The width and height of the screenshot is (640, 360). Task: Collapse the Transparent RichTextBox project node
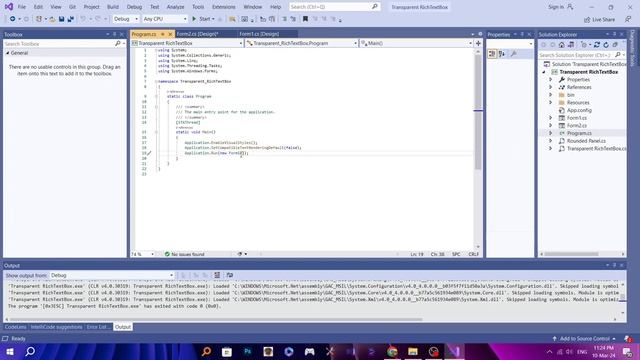544,72
